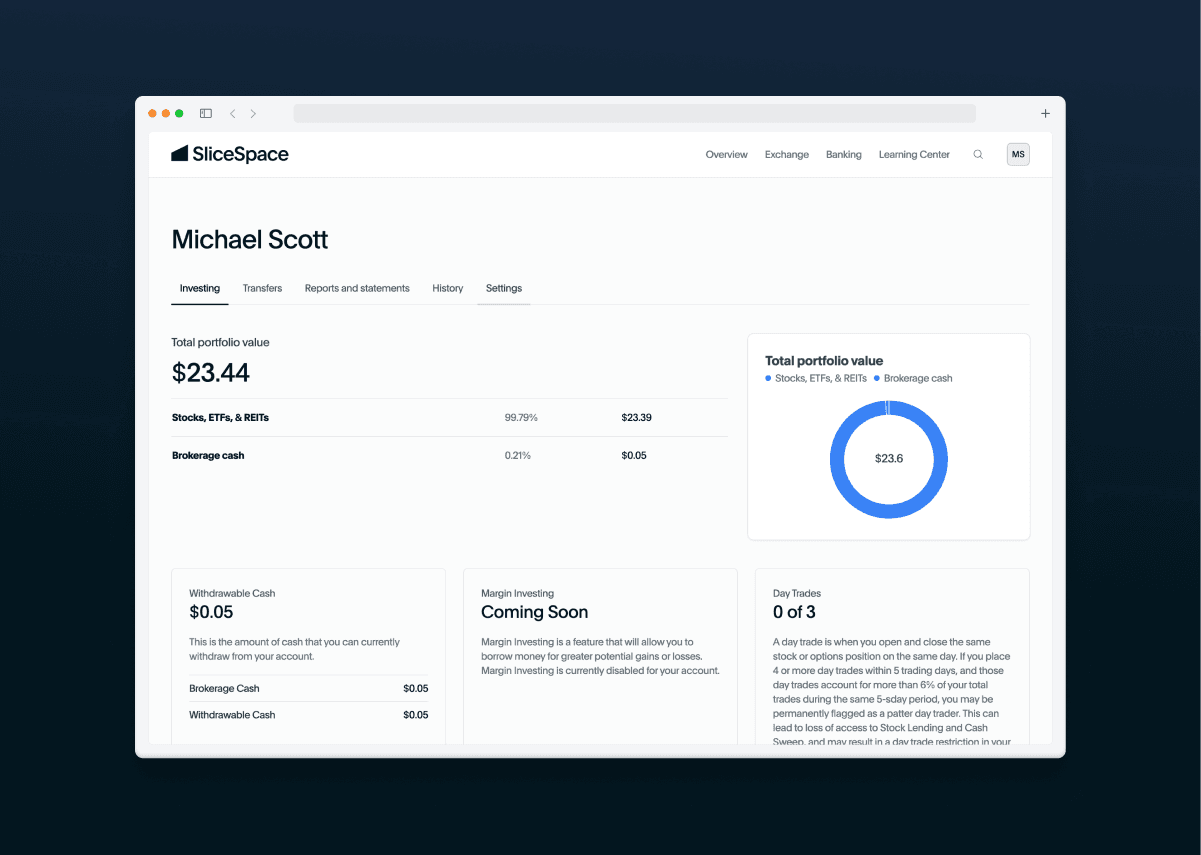The image size is (1201, 855).
Task: Open a new tab with plus icon
Action: click(x=1045, y=114)
